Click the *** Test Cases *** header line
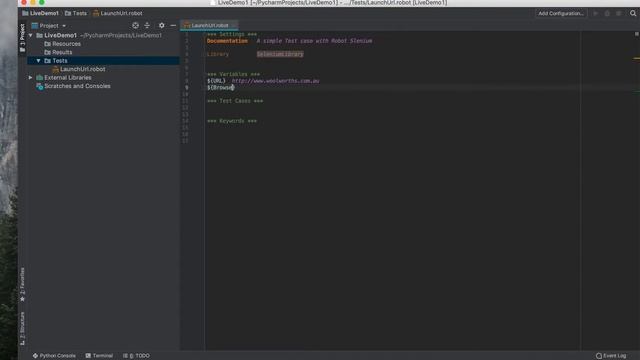 (x=235, y=101)
